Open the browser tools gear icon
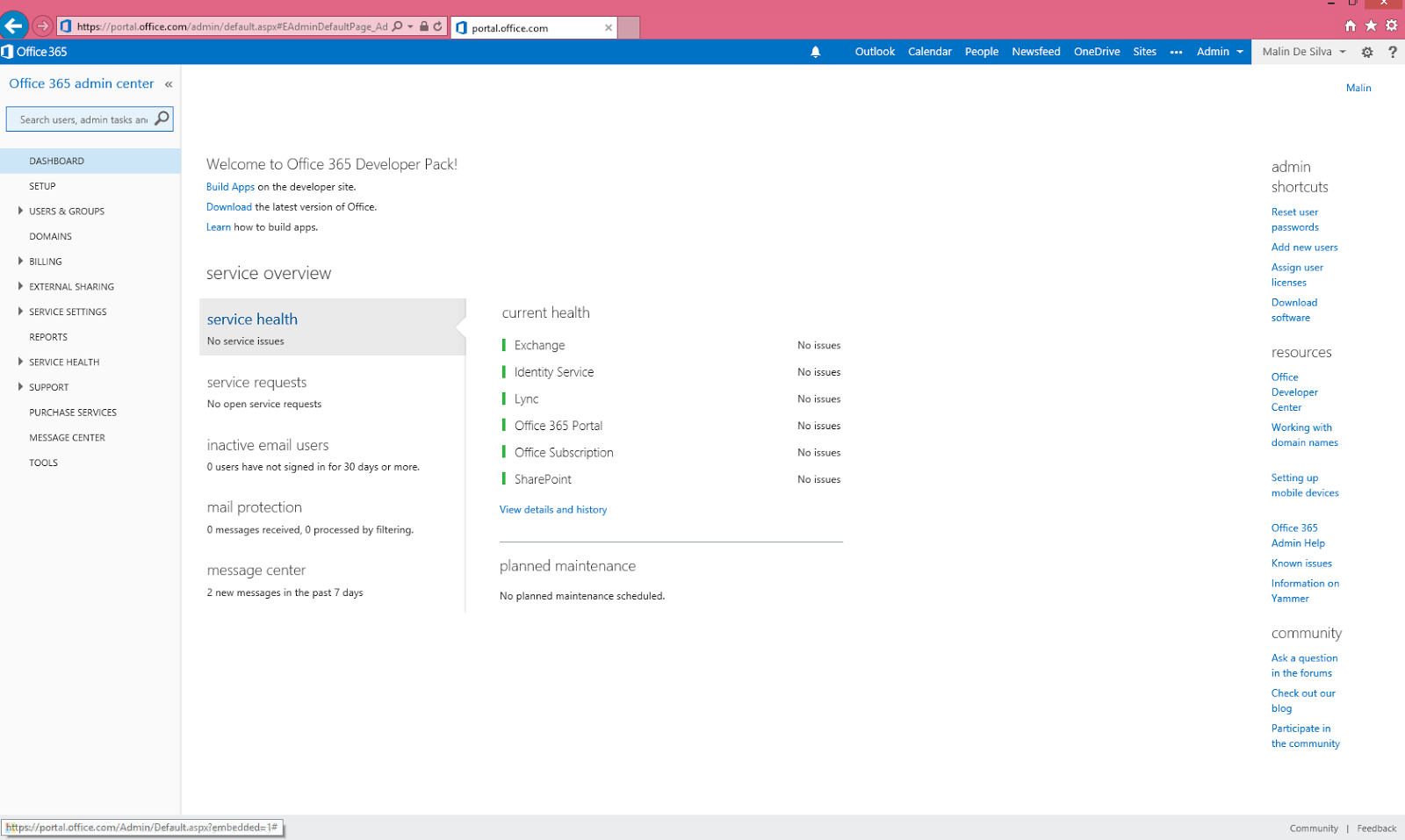The image size is (1405, 840). 1391,25
